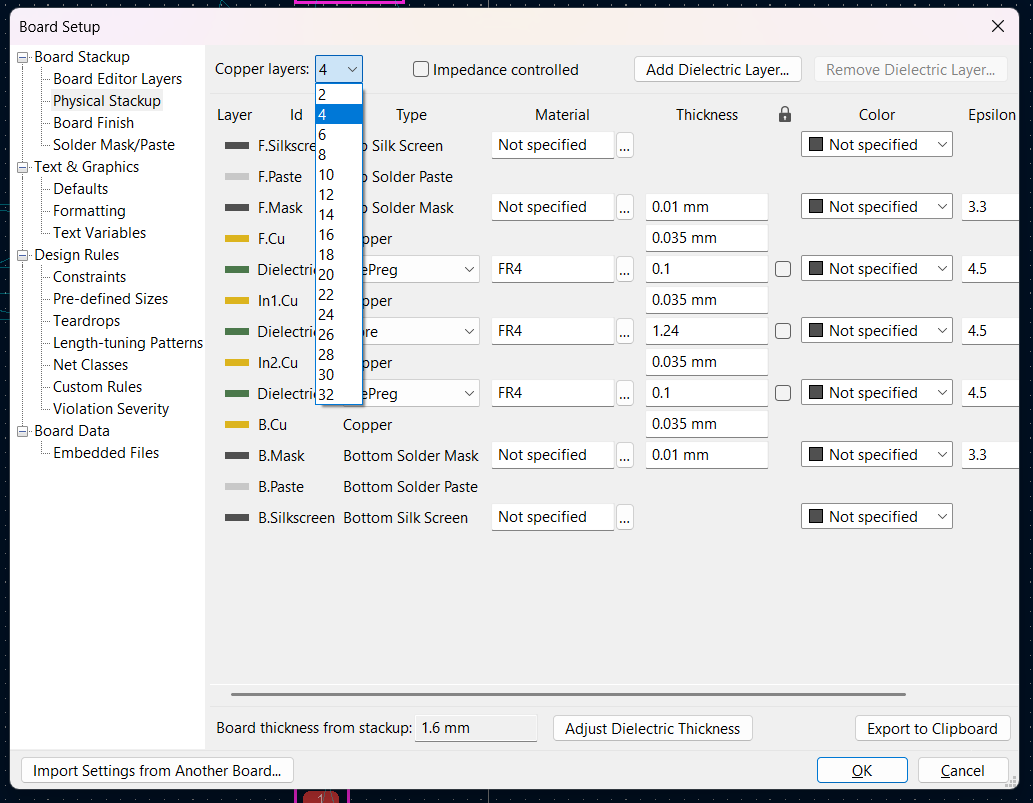
Task: Click the yellow B.Cu layer color bar
Action: [x=237, y=425]
